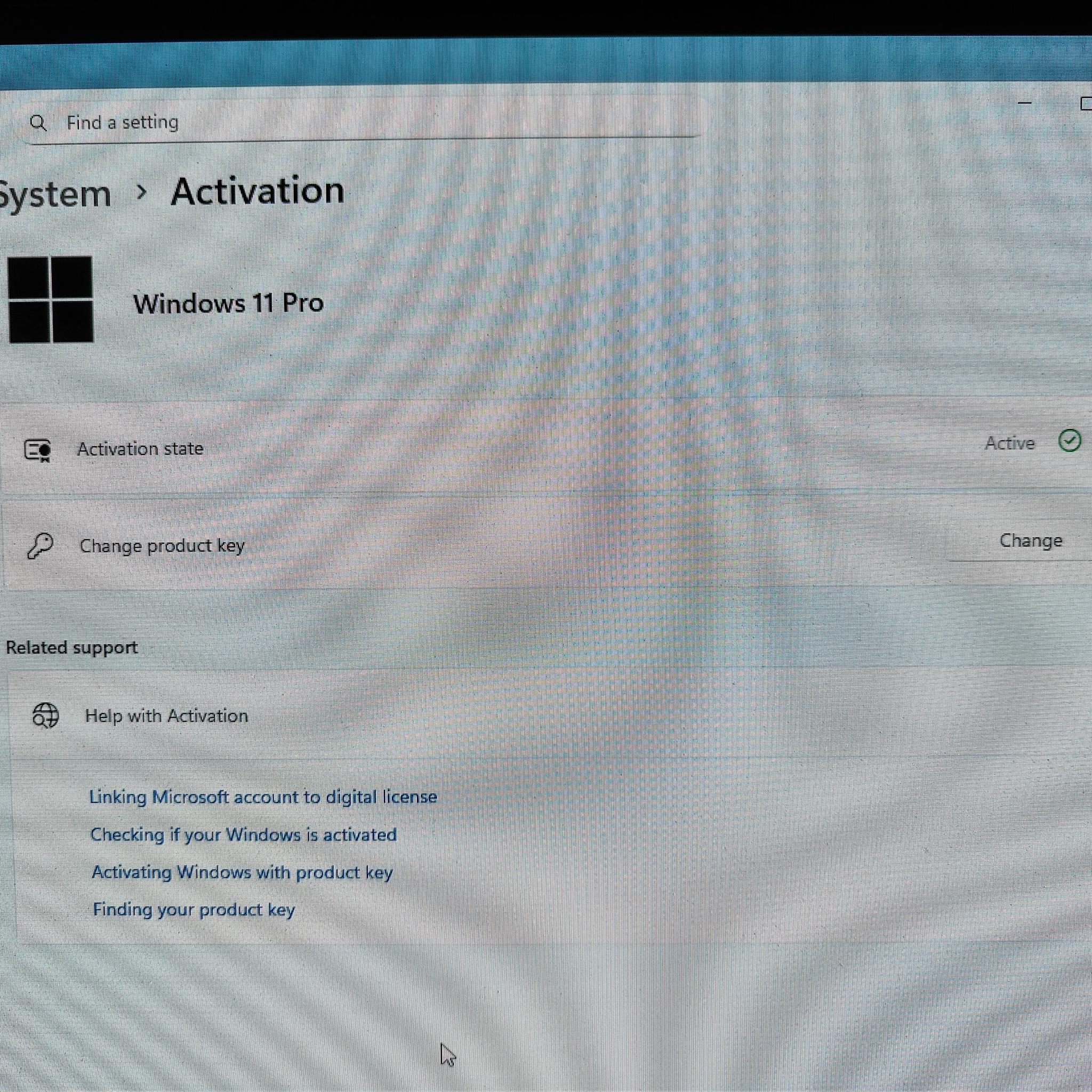Open Activating Windows with product key link
Viewport: 1092px width, 1092px height.
pyautogui.click(x=243, y=873)
